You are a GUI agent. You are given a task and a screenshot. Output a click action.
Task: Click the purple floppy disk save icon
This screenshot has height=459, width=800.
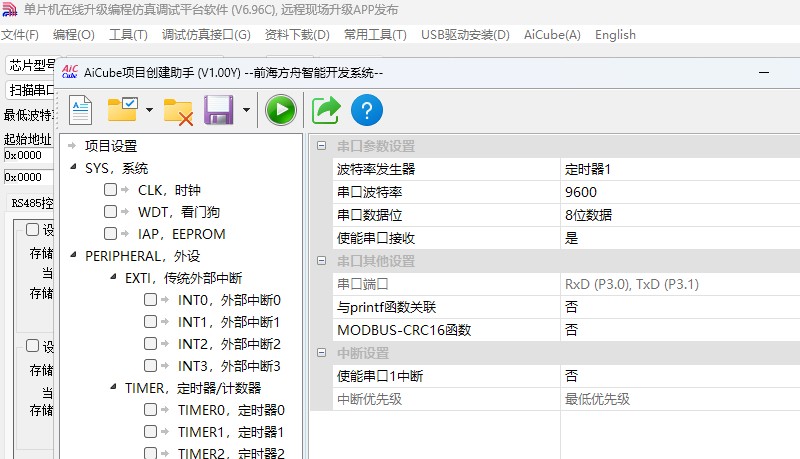tap(218, 109)
